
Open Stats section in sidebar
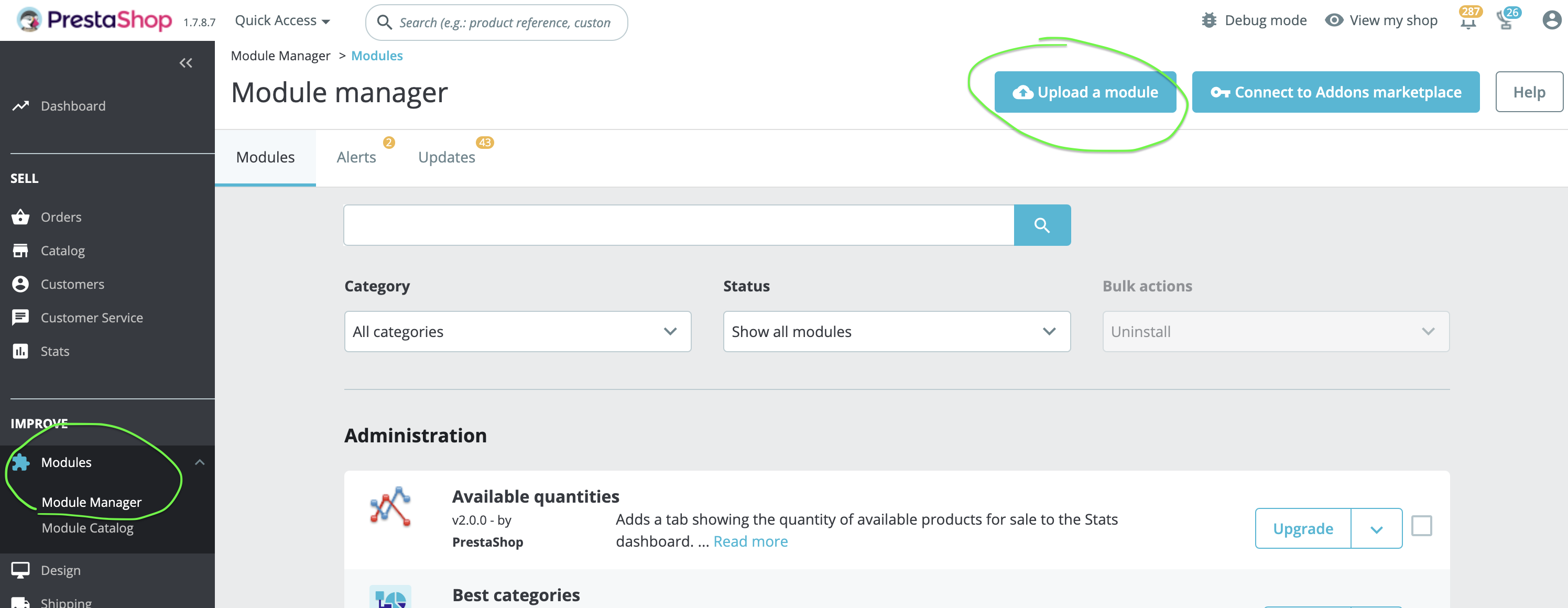pyautogui.click(x=55, y=351)
